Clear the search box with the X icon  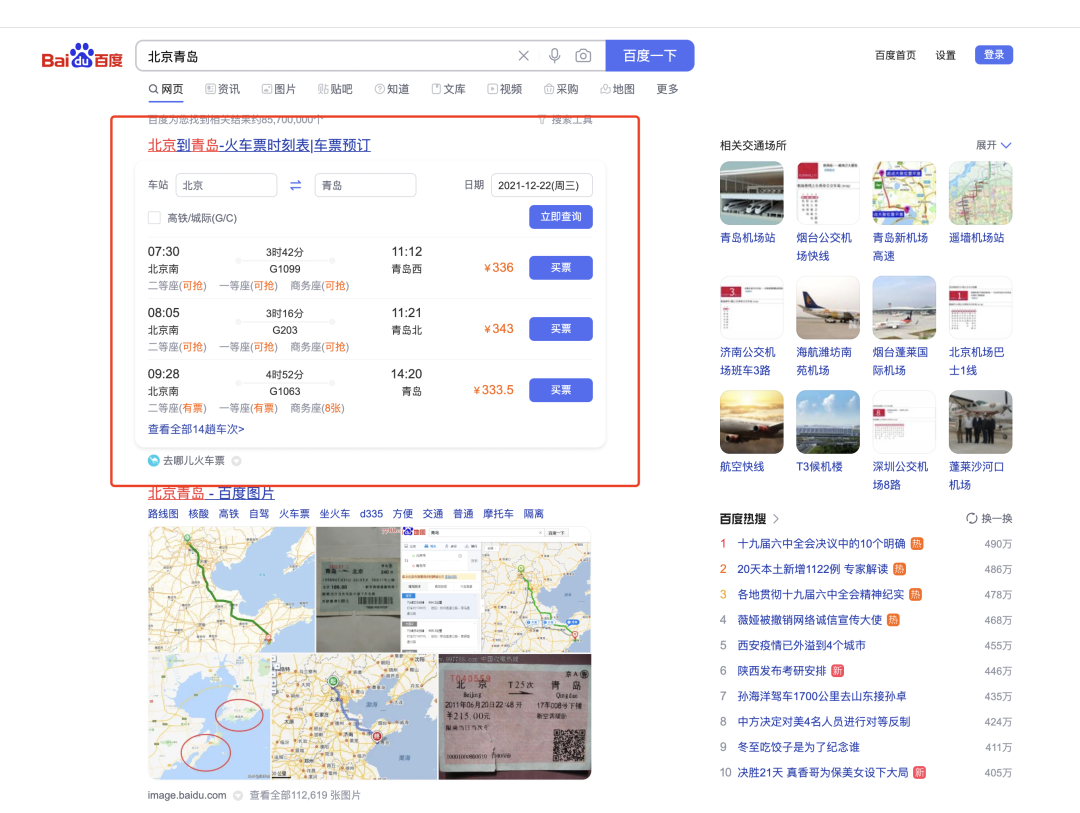point(524,55)
